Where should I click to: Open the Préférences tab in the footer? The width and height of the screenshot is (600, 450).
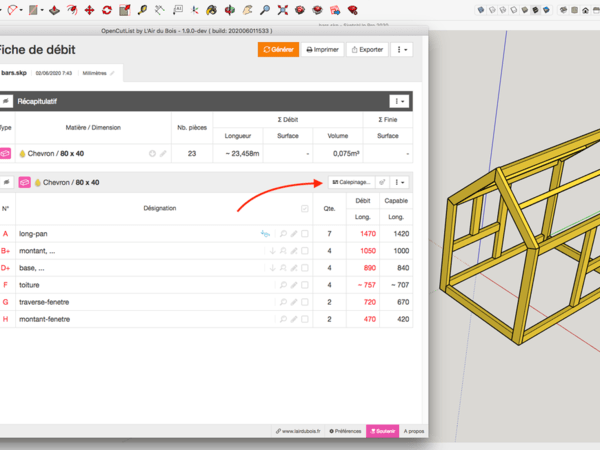coord(344,431)
